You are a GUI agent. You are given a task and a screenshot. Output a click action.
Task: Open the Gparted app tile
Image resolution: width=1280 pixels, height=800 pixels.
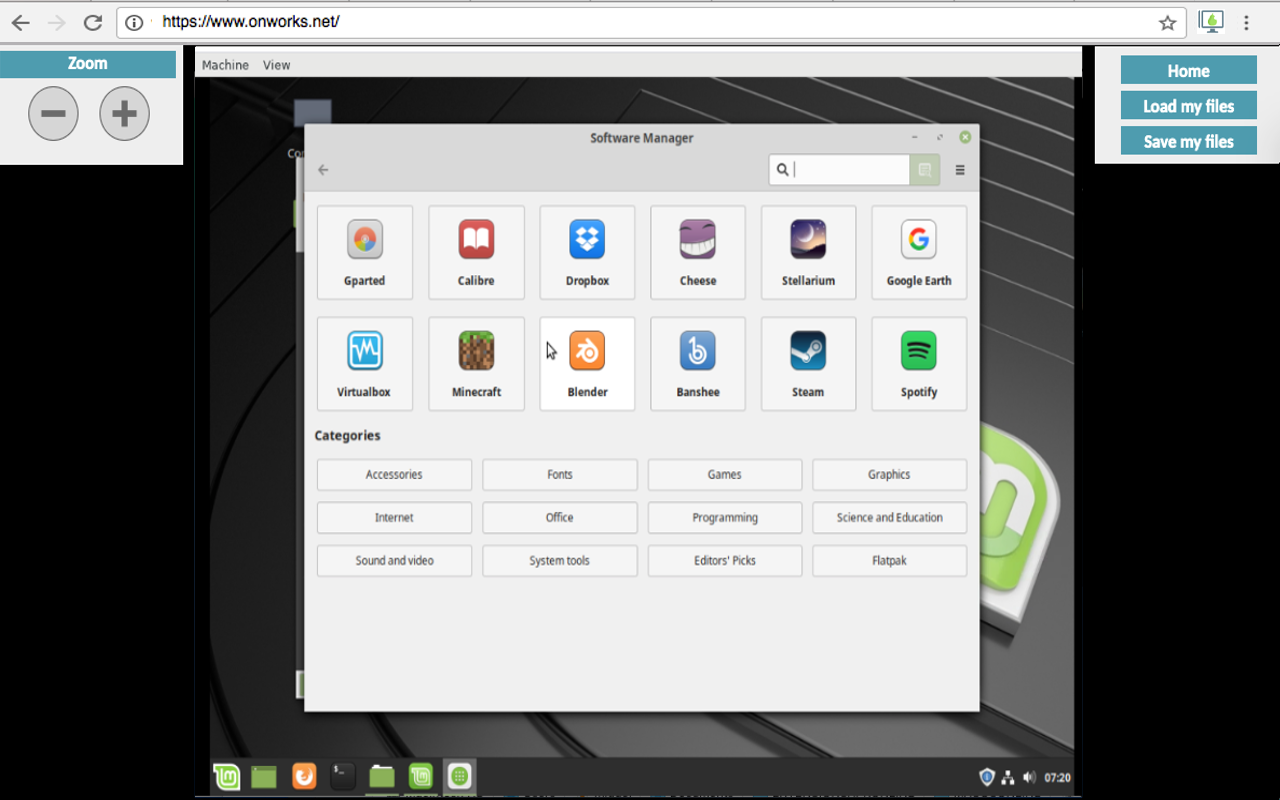pos(365,252)
